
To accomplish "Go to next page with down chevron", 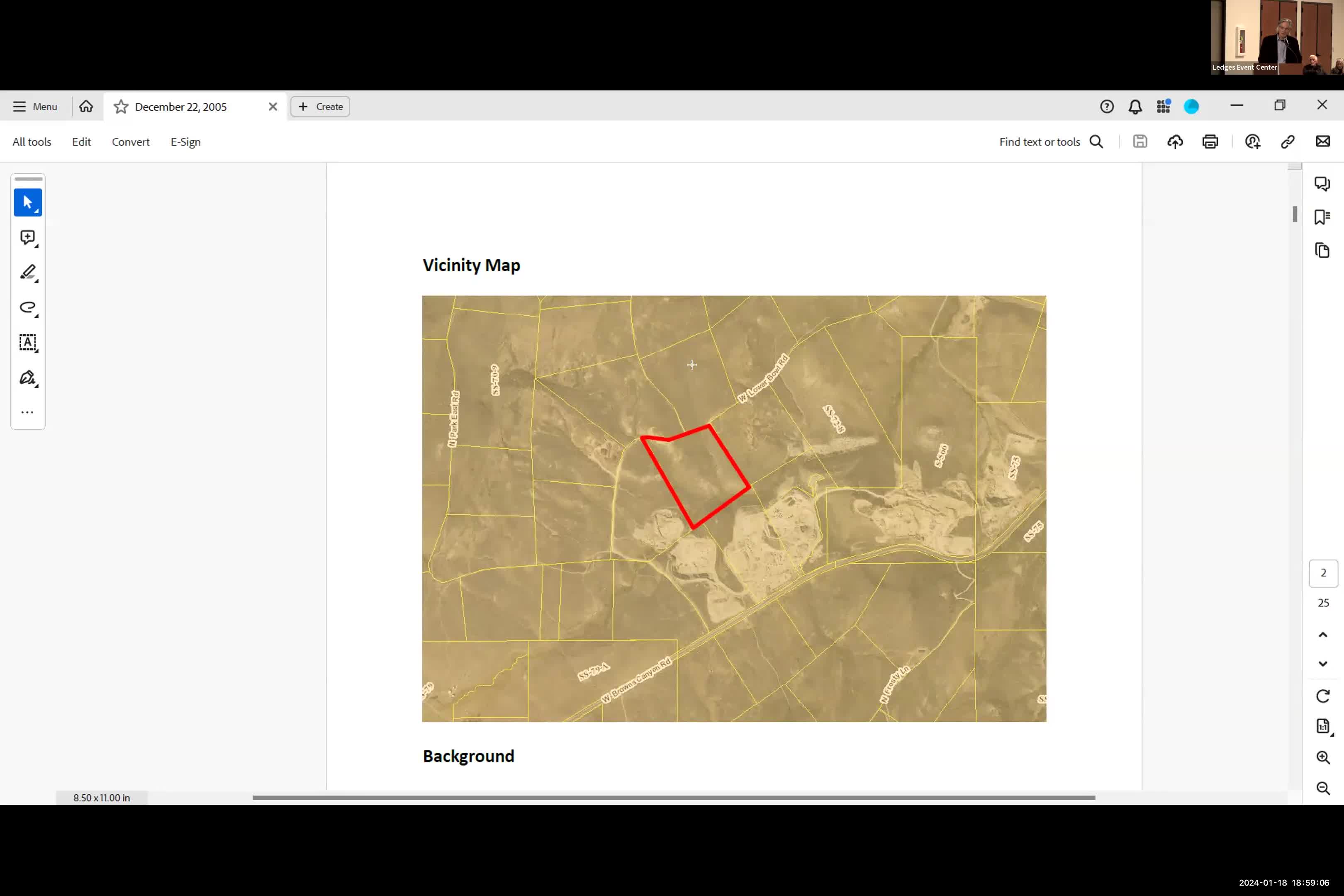I will 1322,664.
